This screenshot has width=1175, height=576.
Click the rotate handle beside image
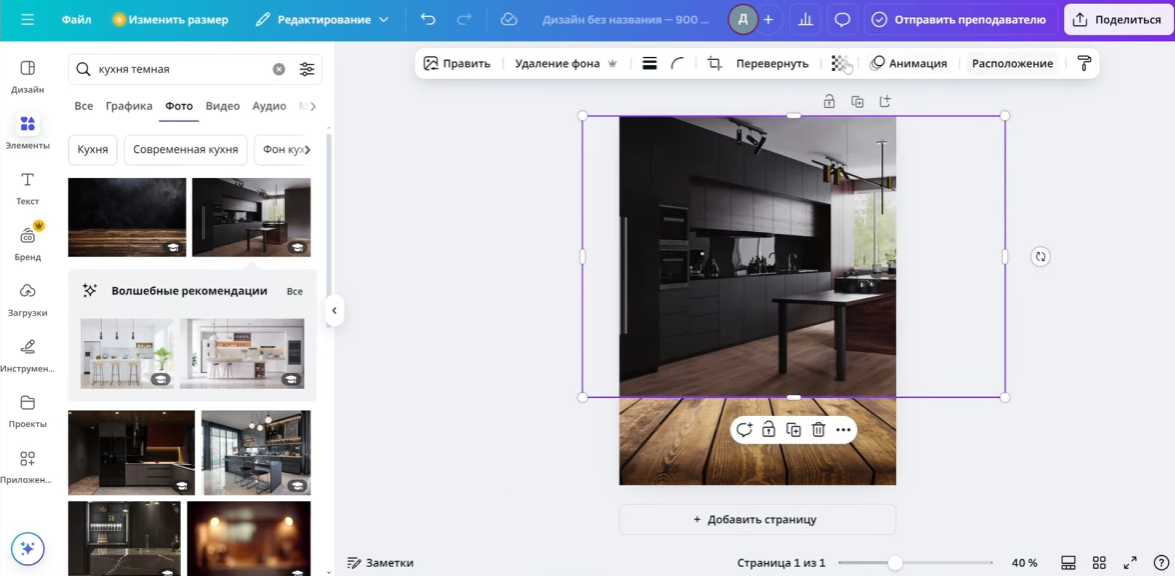pyautogui.click(x=1040, y=256)
